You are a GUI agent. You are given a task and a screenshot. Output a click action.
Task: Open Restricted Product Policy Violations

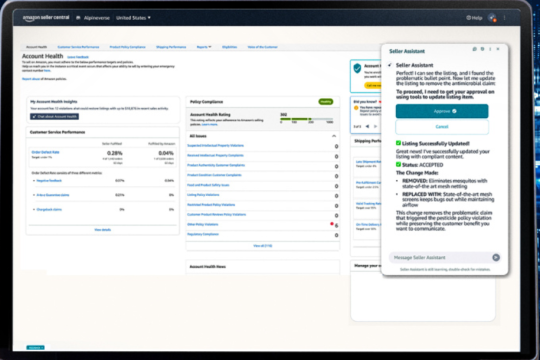211,205
